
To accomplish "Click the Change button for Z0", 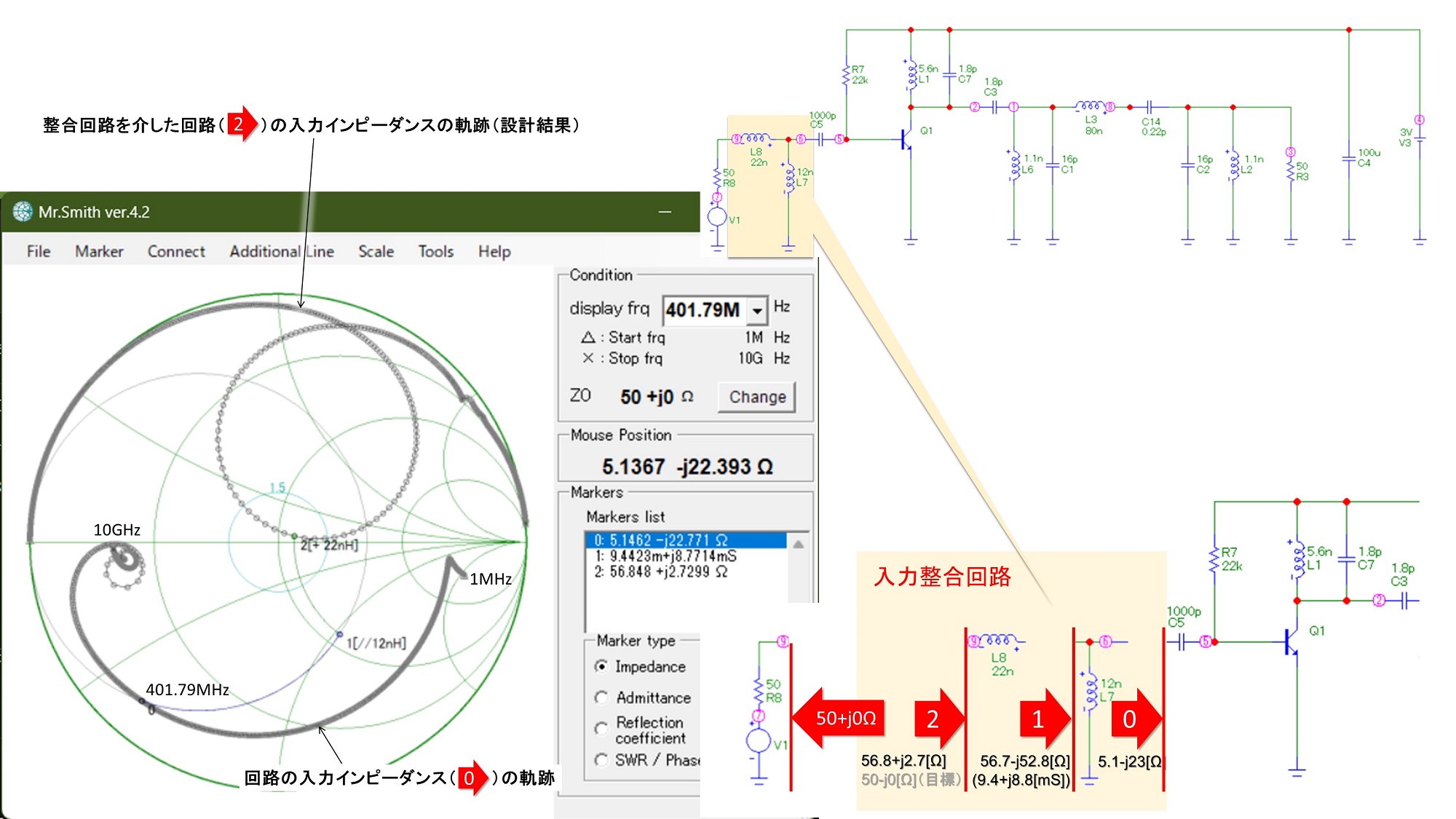I will [757, 397].
